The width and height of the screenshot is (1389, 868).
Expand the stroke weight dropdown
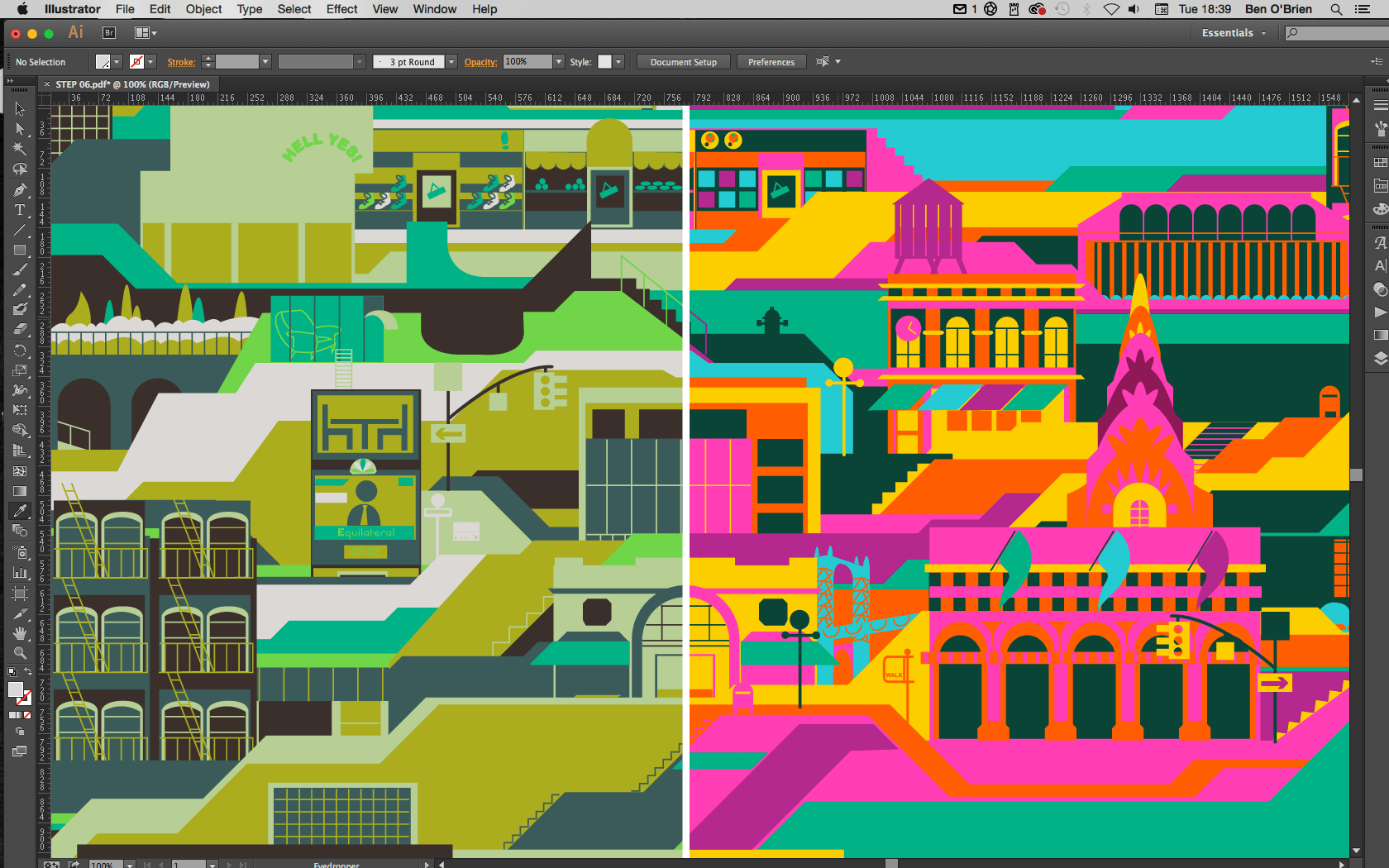point(265,62)
